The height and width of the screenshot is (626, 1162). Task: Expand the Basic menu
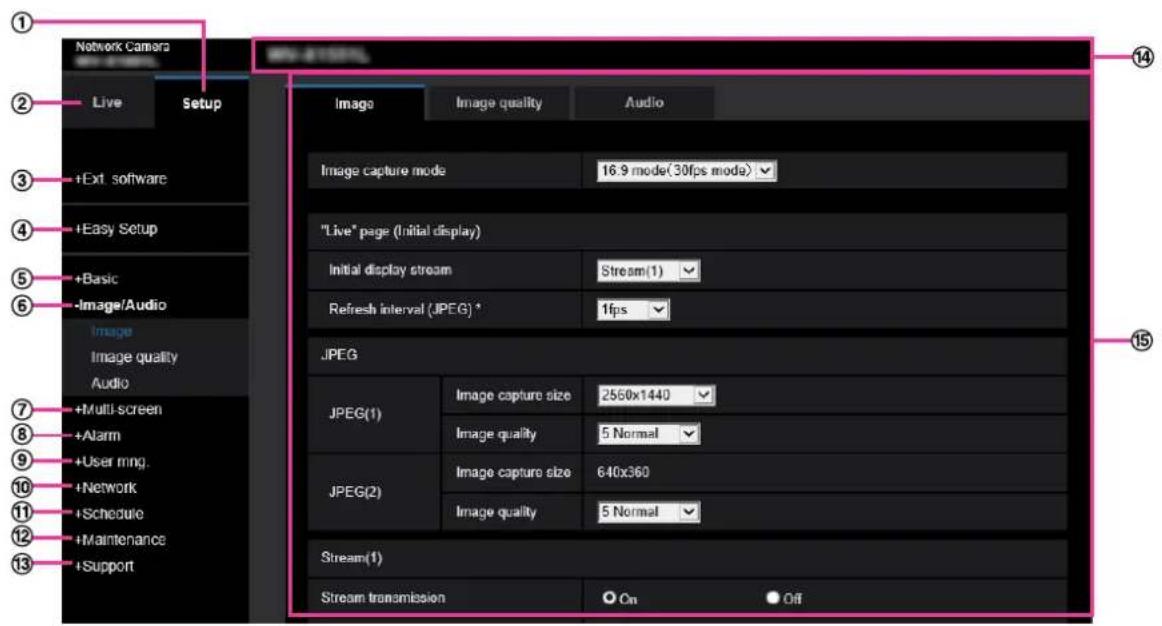pos(96,279)
